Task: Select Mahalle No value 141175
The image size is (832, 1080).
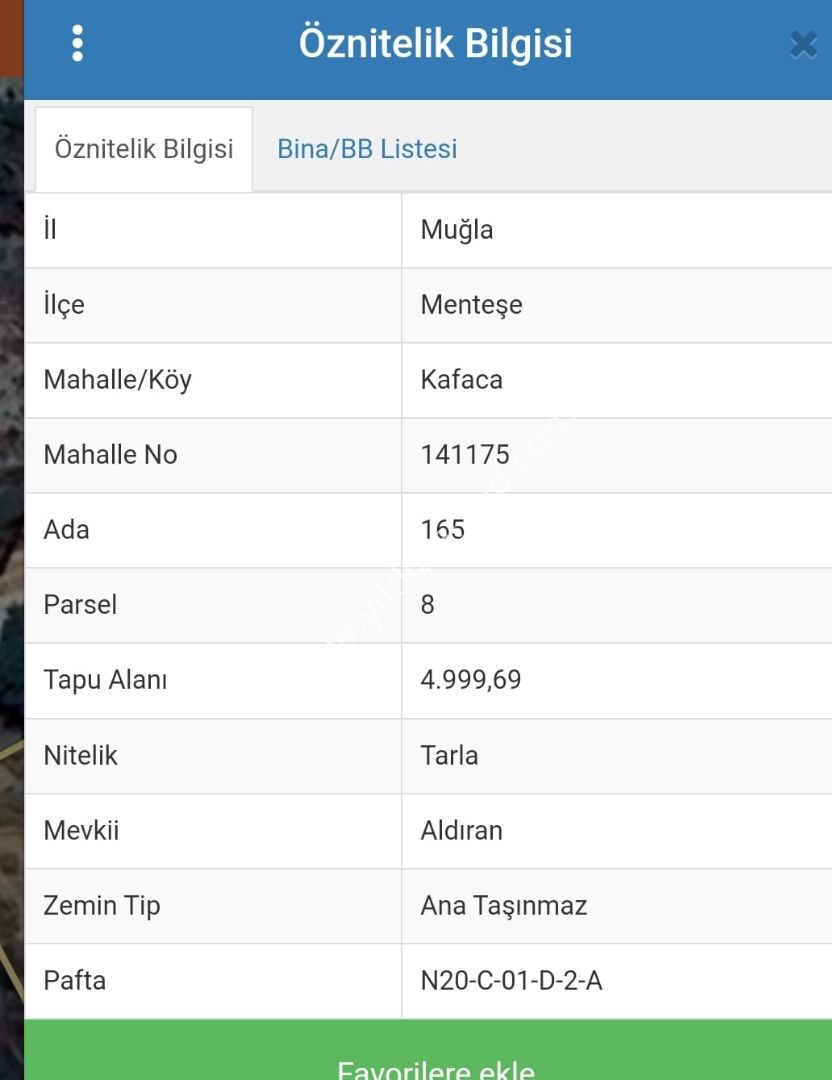Action: point(465,455)
